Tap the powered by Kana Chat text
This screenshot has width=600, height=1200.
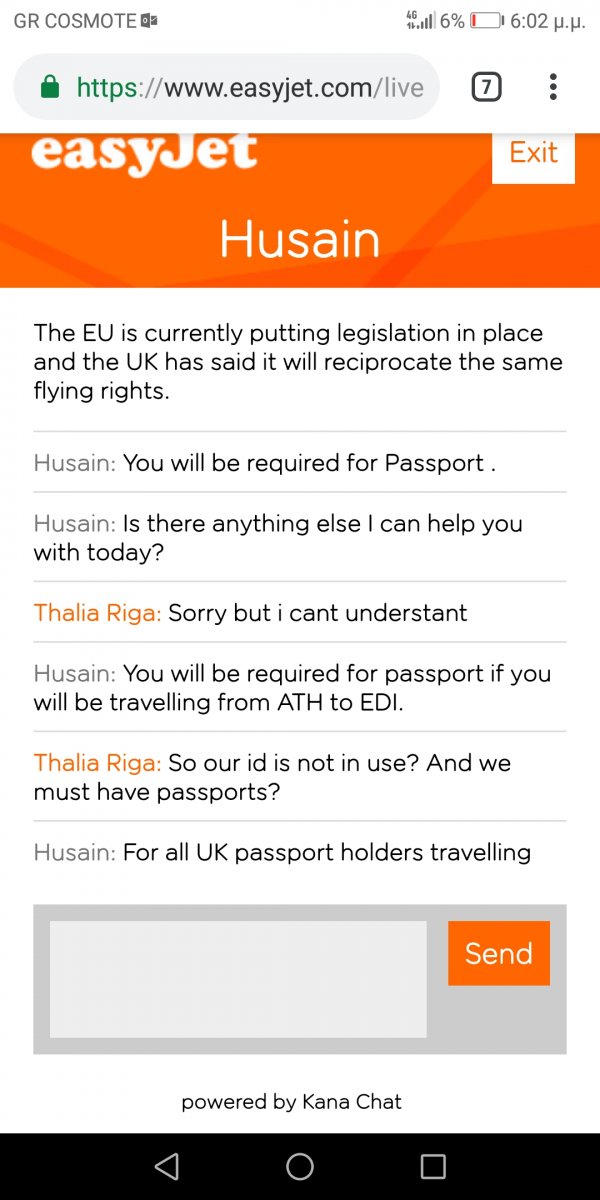coord(291,1102)
